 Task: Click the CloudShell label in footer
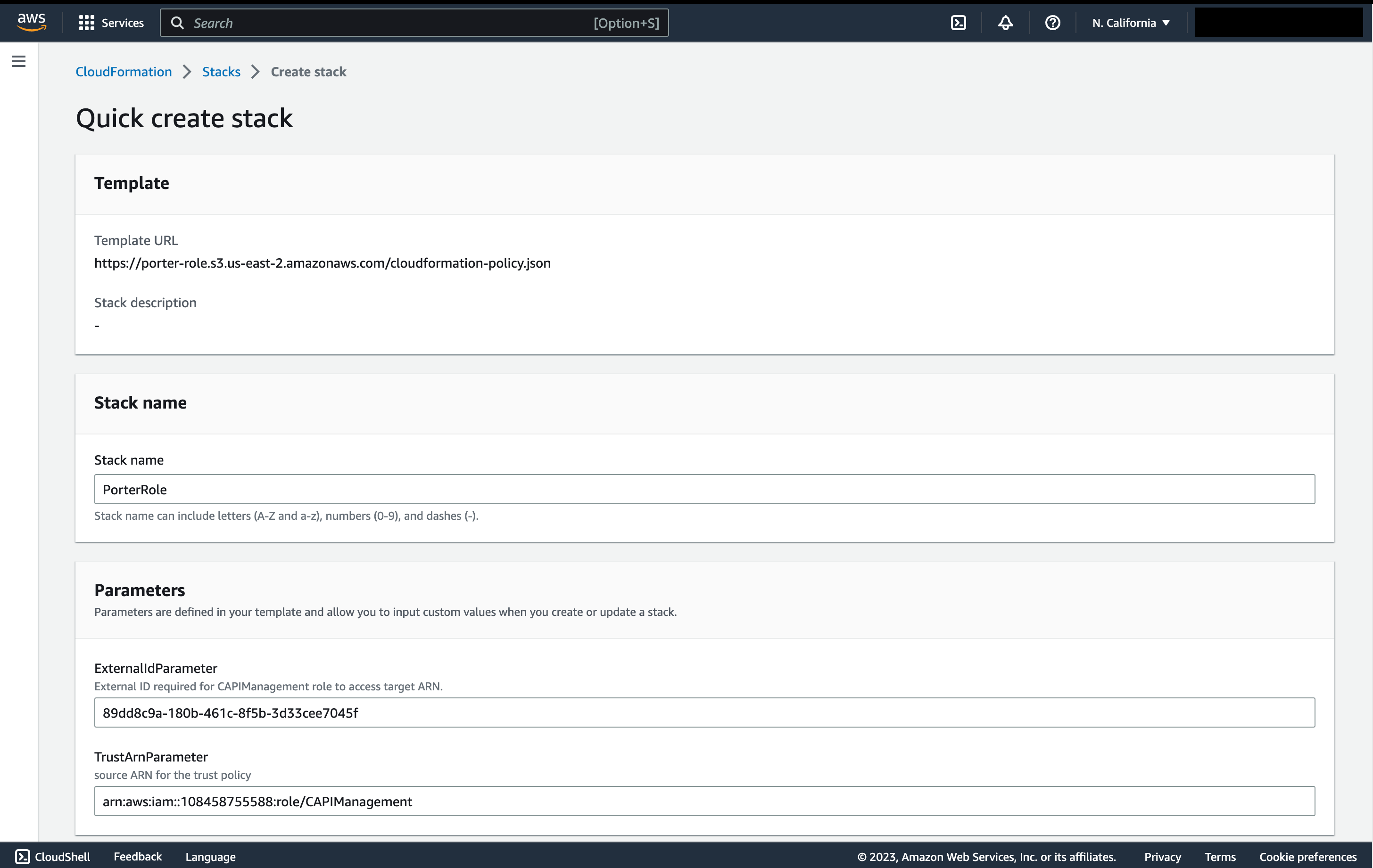point(63,857)
